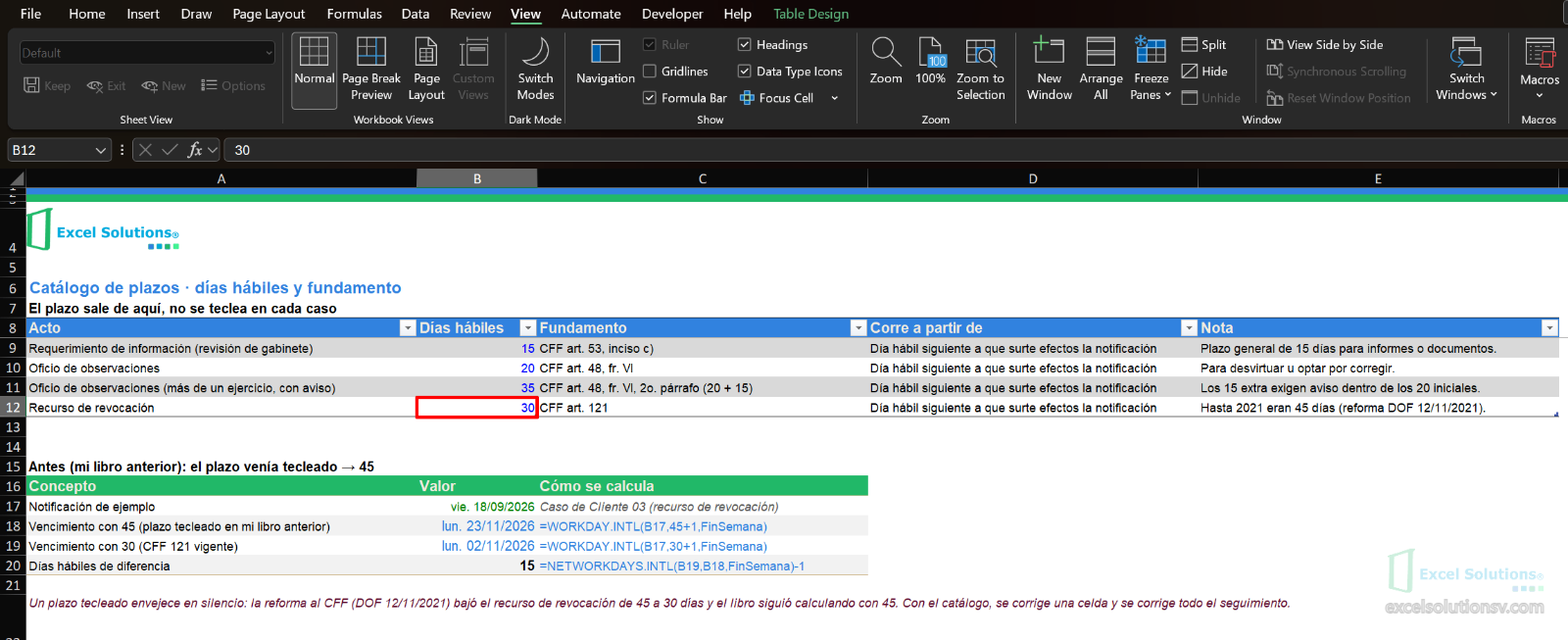Open the Switch Windows dropdown
Image resolution: width=1568 pixels, height=640 pixels.
(1466, 70)
